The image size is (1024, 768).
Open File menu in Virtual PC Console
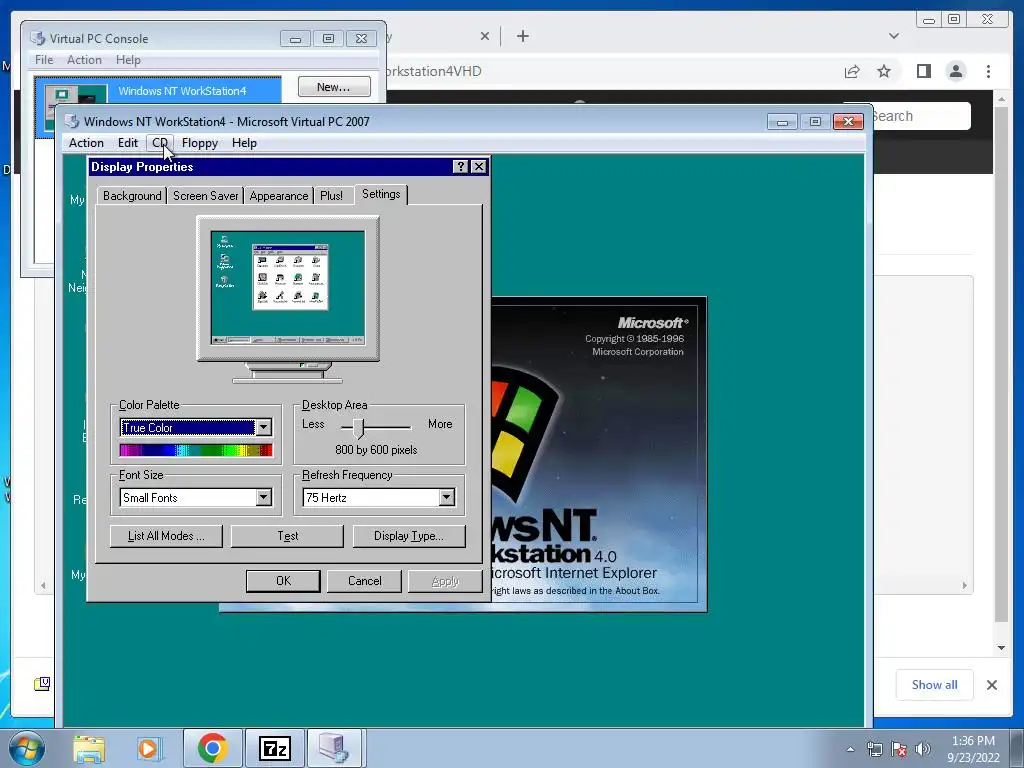44,60
